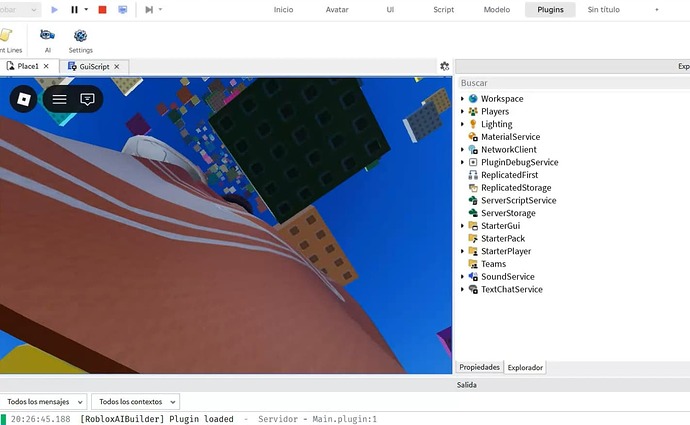Select the Workspace globe icon

click(x=473, y=99)
